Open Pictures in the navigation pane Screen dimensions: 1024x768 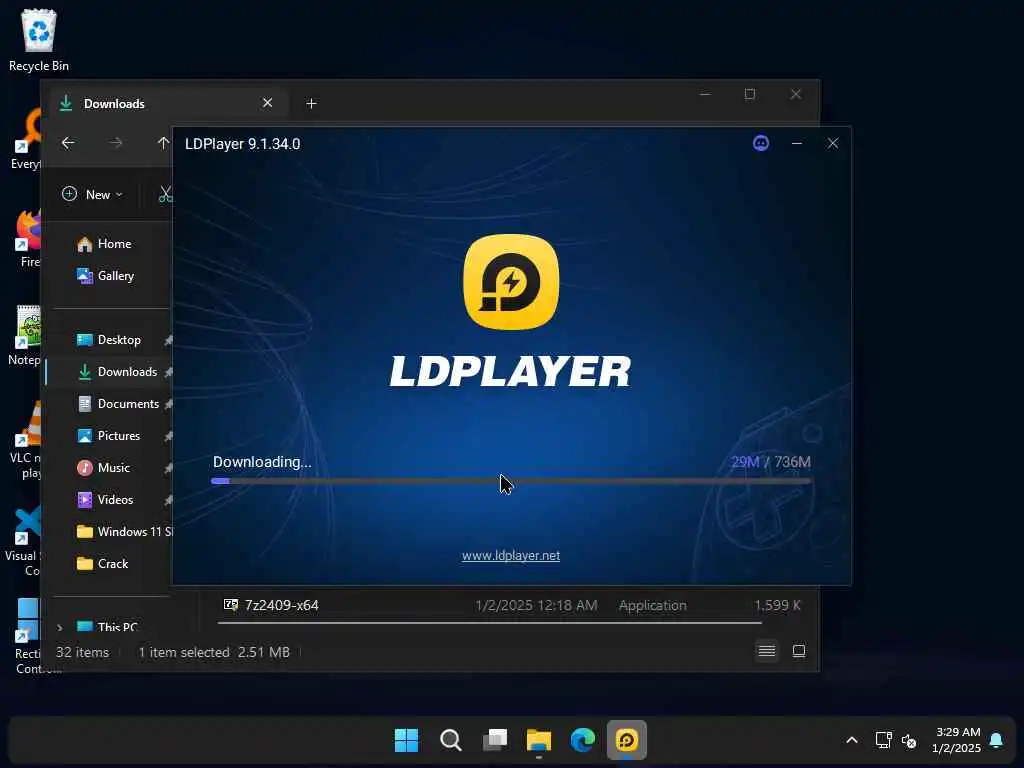pos(109,436)
